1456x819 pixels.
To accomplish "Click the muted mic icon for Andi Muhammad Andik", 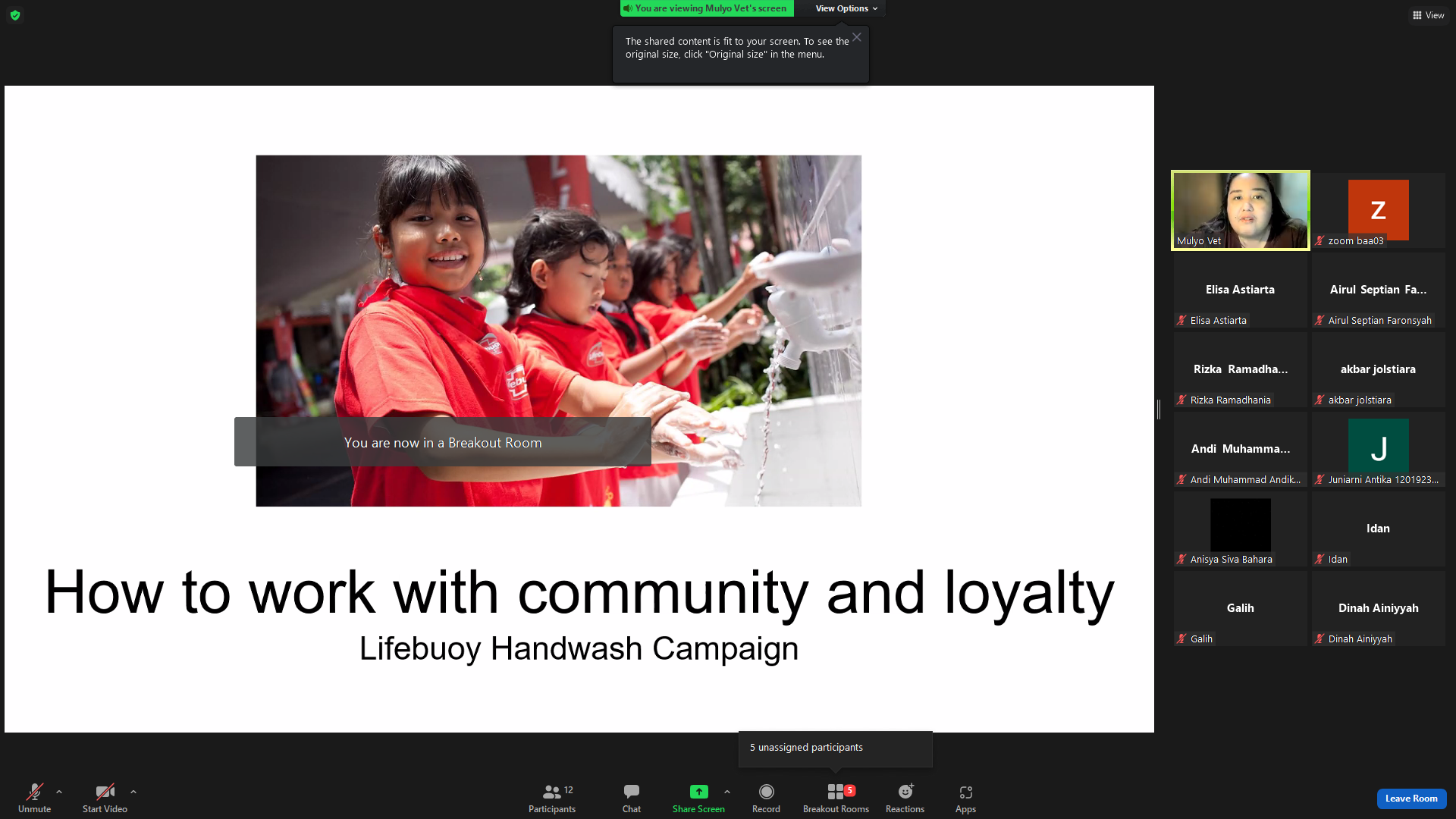I will click(1181, 479).
